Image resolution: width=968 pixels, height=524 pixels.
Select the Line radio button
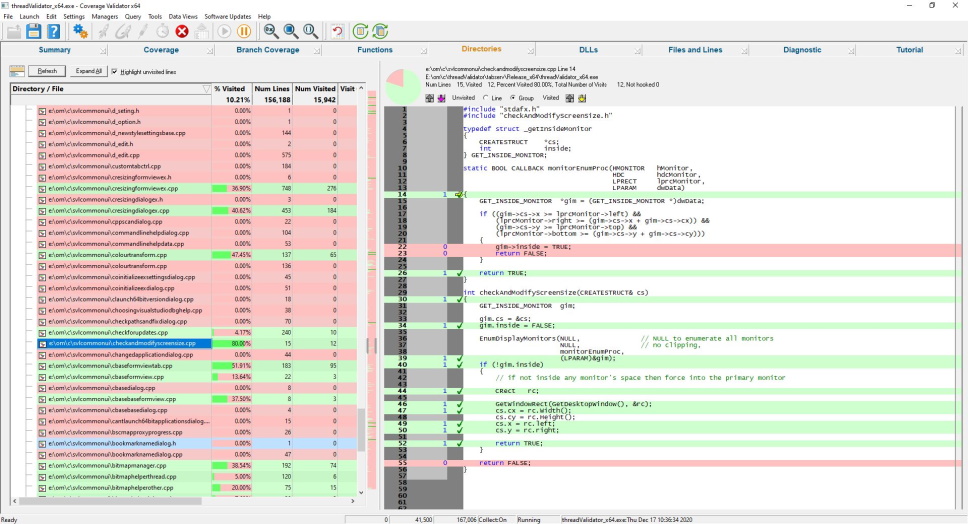tap(485, 98)
